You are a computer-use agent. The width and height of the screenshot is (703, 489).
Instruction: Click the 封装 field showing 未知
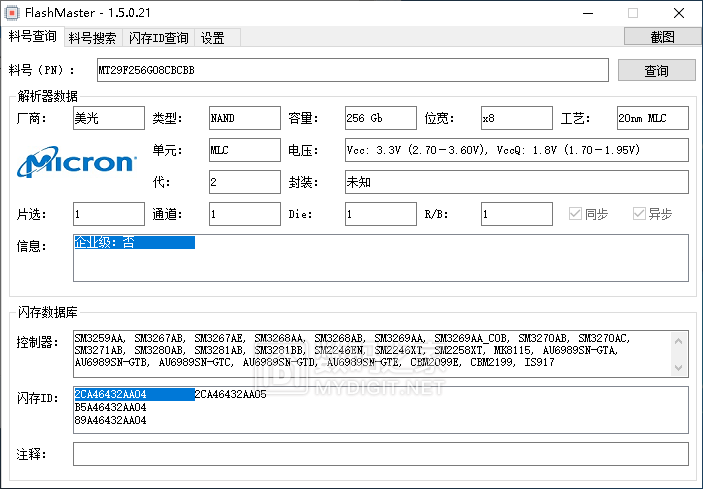tap(516, 182)
